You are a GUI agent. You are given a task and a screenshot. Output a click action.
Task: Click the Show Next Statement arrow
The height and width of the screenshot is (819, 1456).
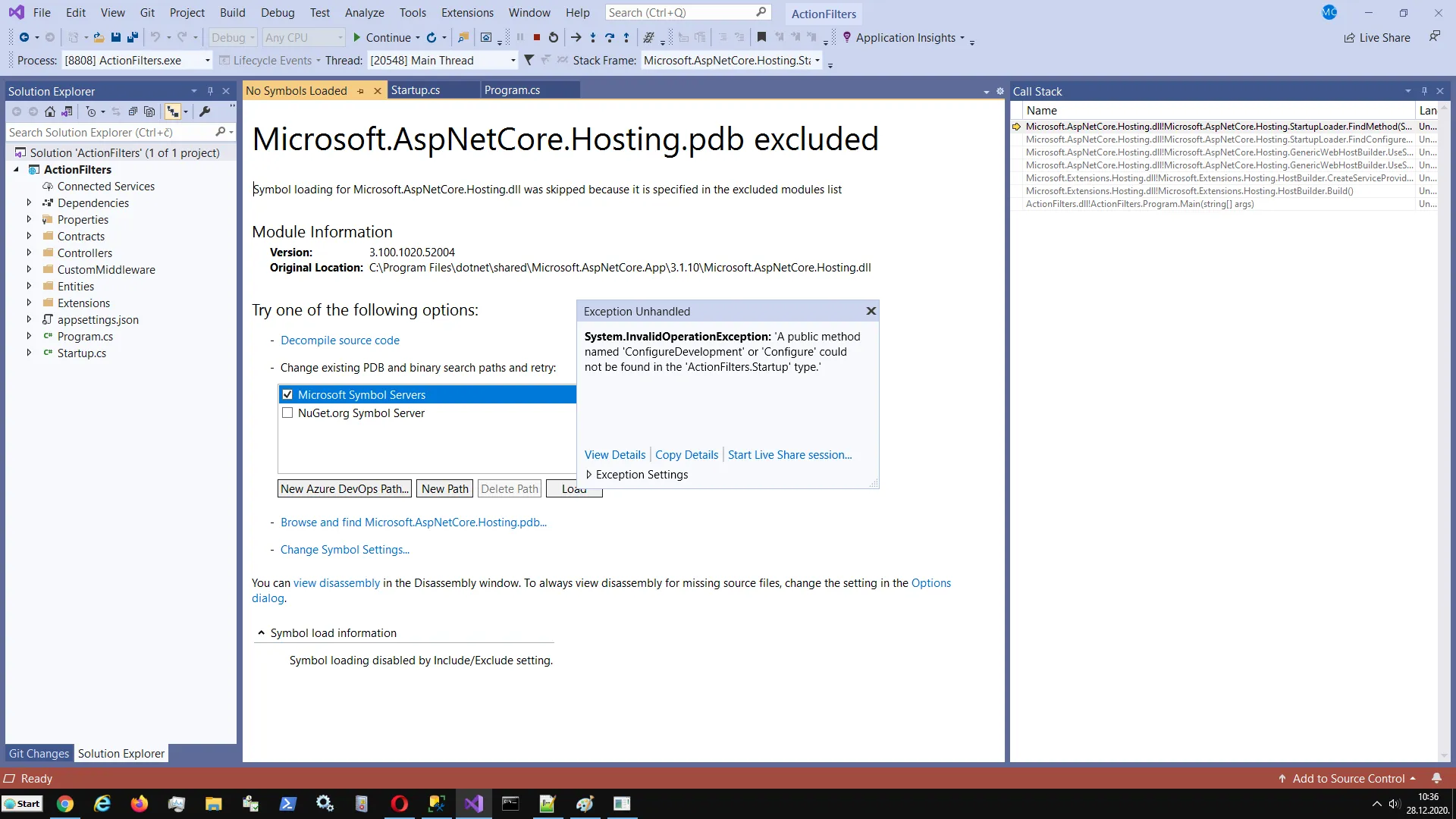[576, 37]
